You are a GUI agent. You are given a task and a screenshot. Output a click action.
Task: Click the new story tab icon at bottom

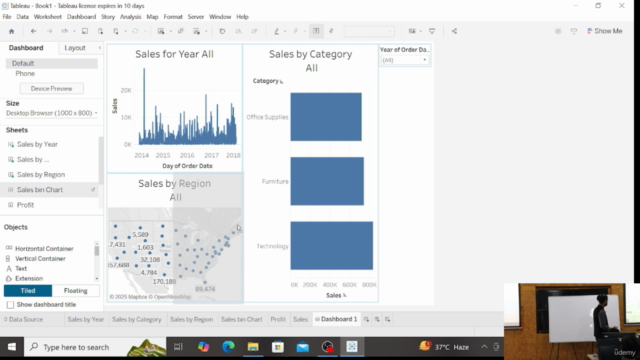pyautogui.click(x=387, y=319)
